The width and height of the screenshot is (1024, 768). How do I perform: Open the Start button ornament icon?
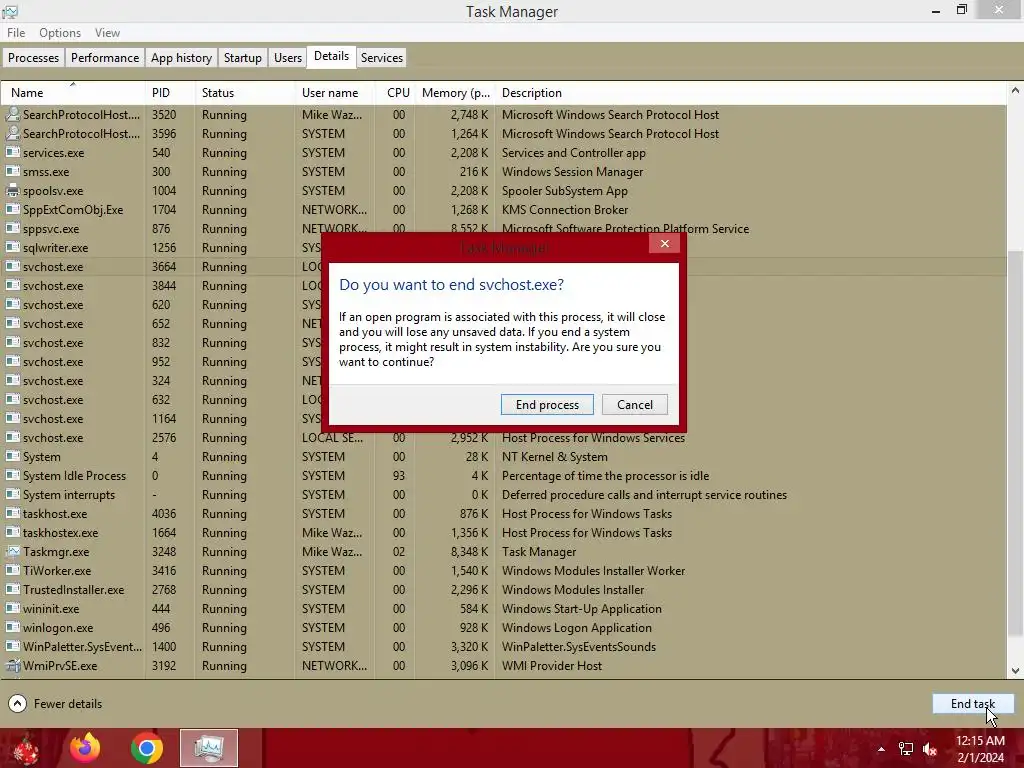(26, 748)
